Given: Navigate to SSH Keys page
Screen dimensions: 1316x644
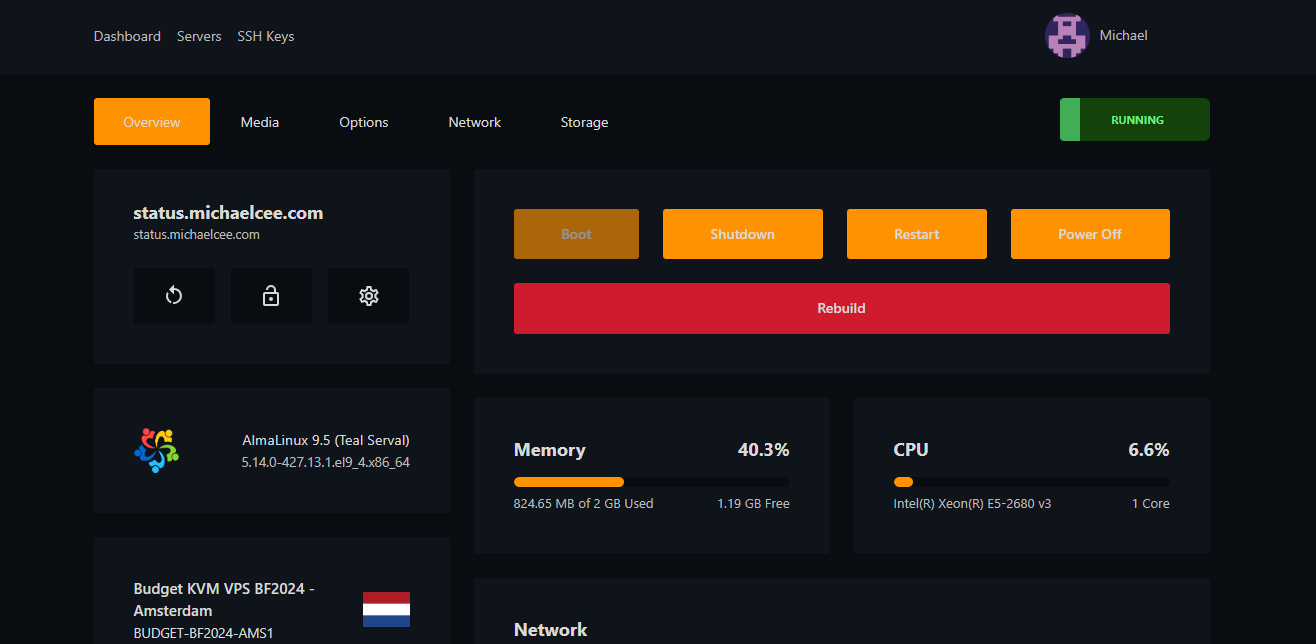Looking at the screenshot, I should coord(265,36).
